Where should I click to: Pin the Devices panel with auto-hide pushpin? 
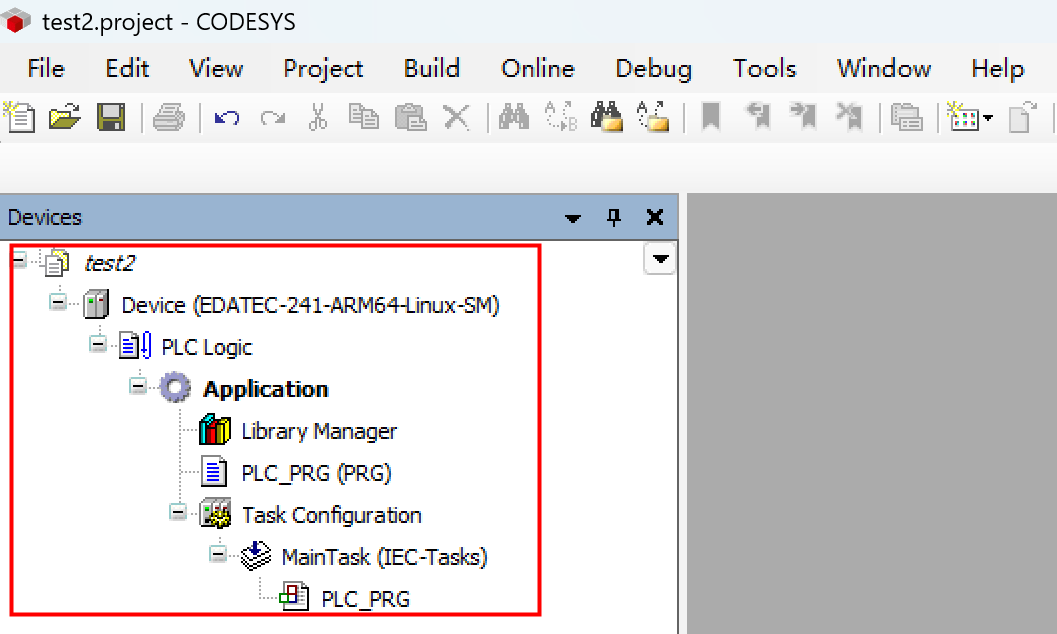coord(614,218)
